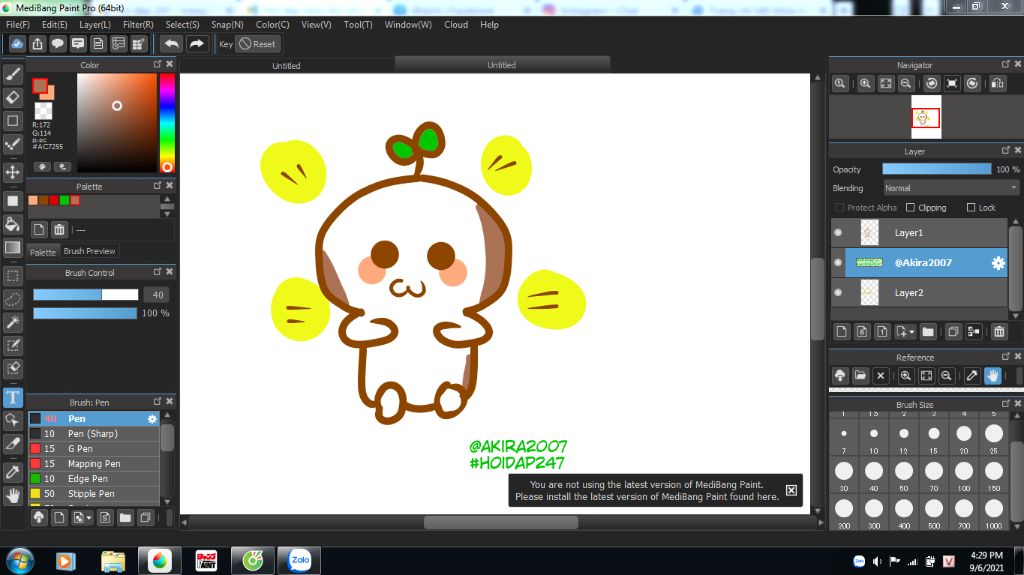
Task: Toggle Protect Alpha checkbox
Action: (x=840, y=208)
